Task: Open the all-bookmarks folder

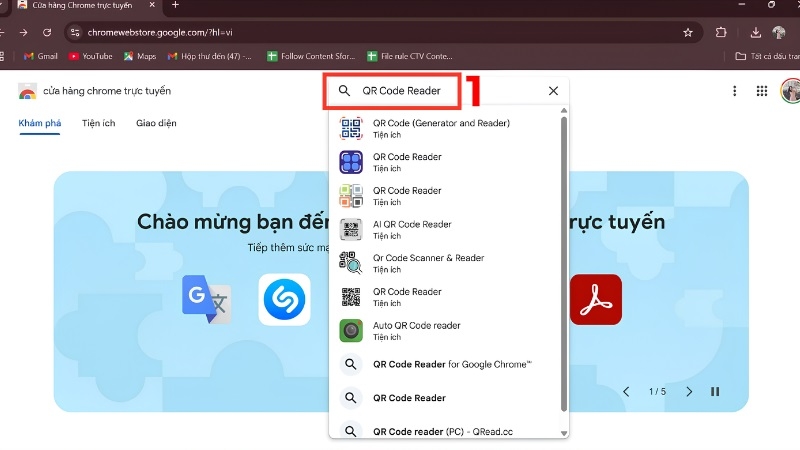Action: (x=767, y=56)
